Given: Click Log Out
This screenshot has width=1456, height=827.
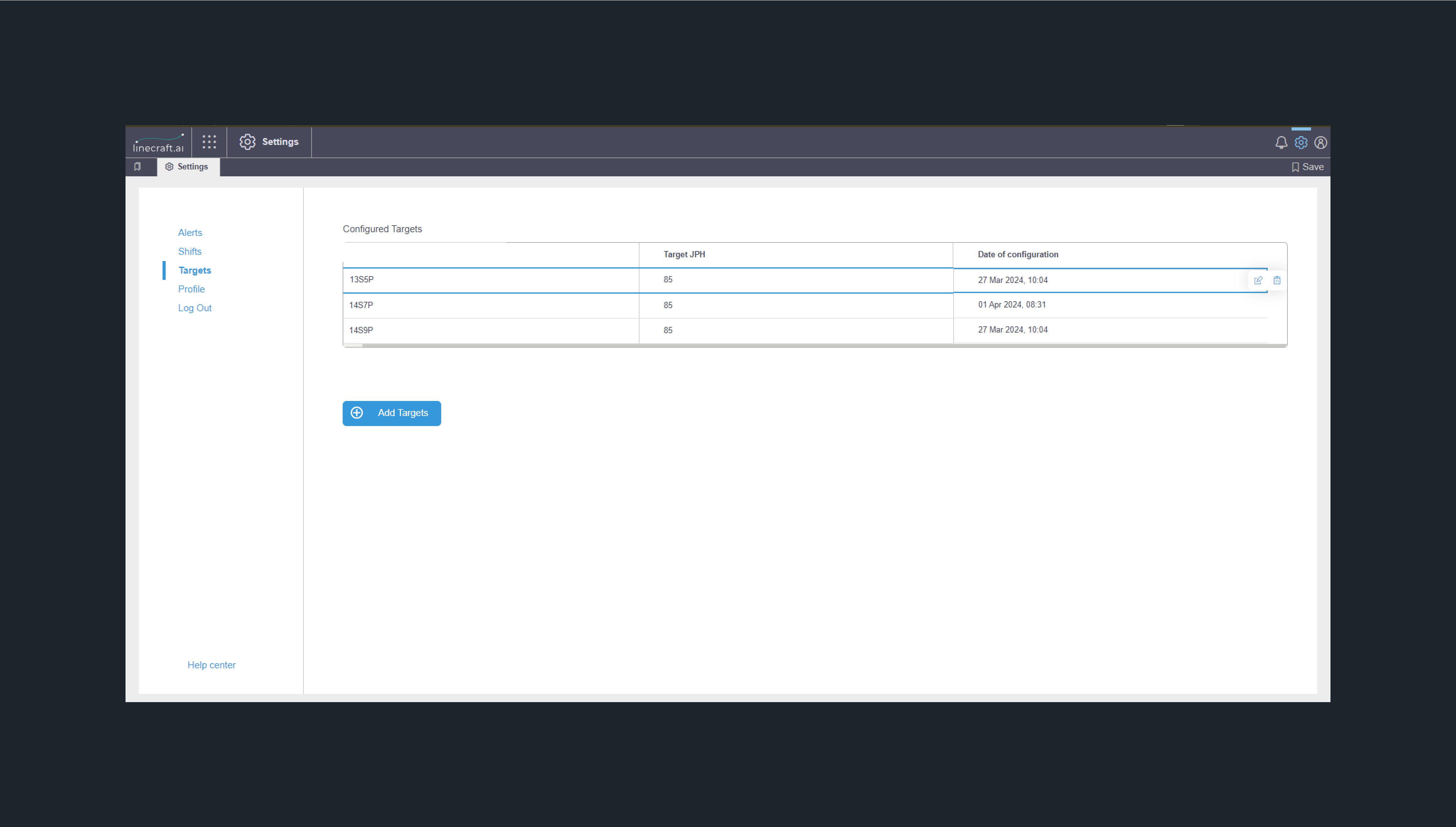Looking at the screenshot, I should tap(195, 308).
